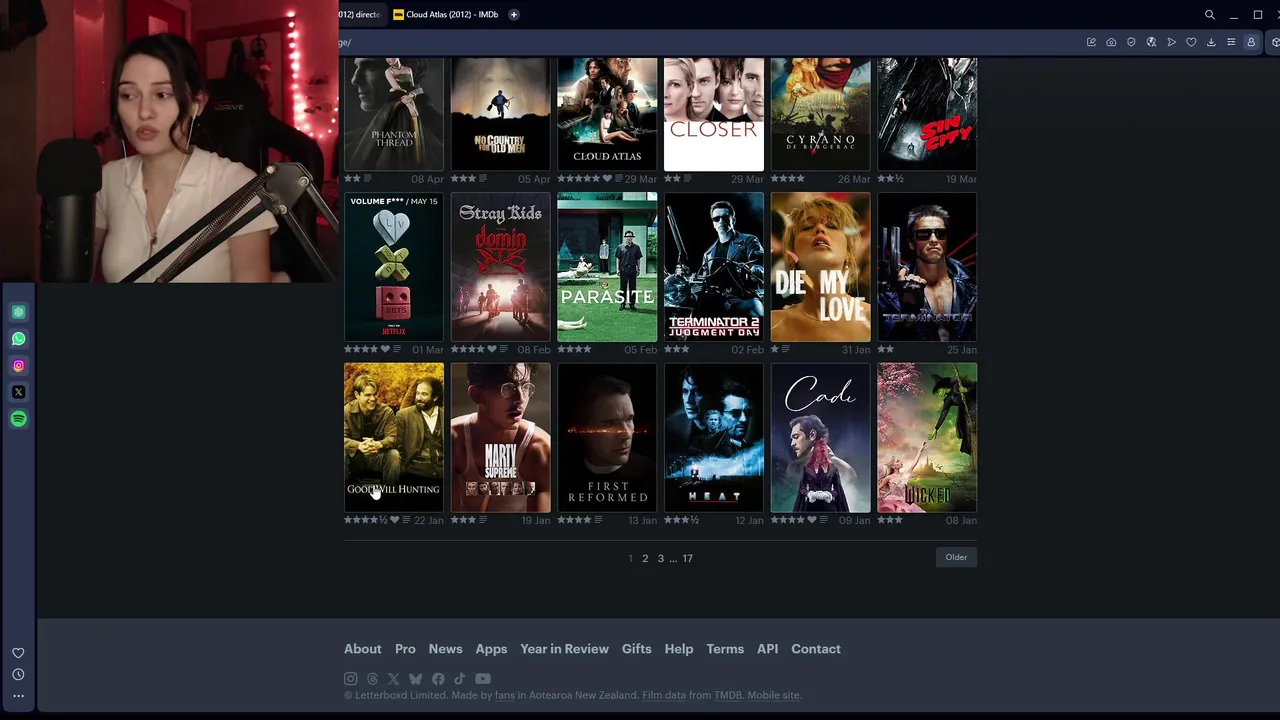Screen dimensions: 1280x720
Task: Open the easy setup sliders icon
Action: pyautogui.click(x=1231, y=42)
